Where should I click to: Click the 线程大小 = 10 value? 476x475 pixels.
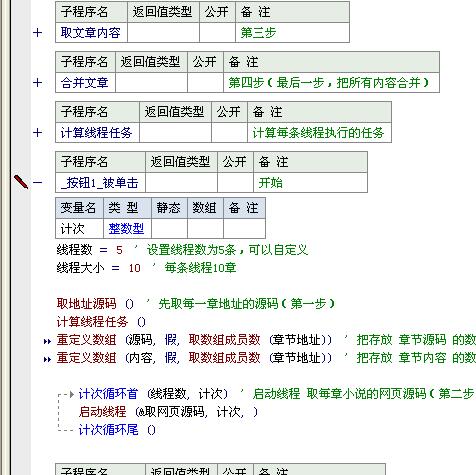[x=135, y=268]
